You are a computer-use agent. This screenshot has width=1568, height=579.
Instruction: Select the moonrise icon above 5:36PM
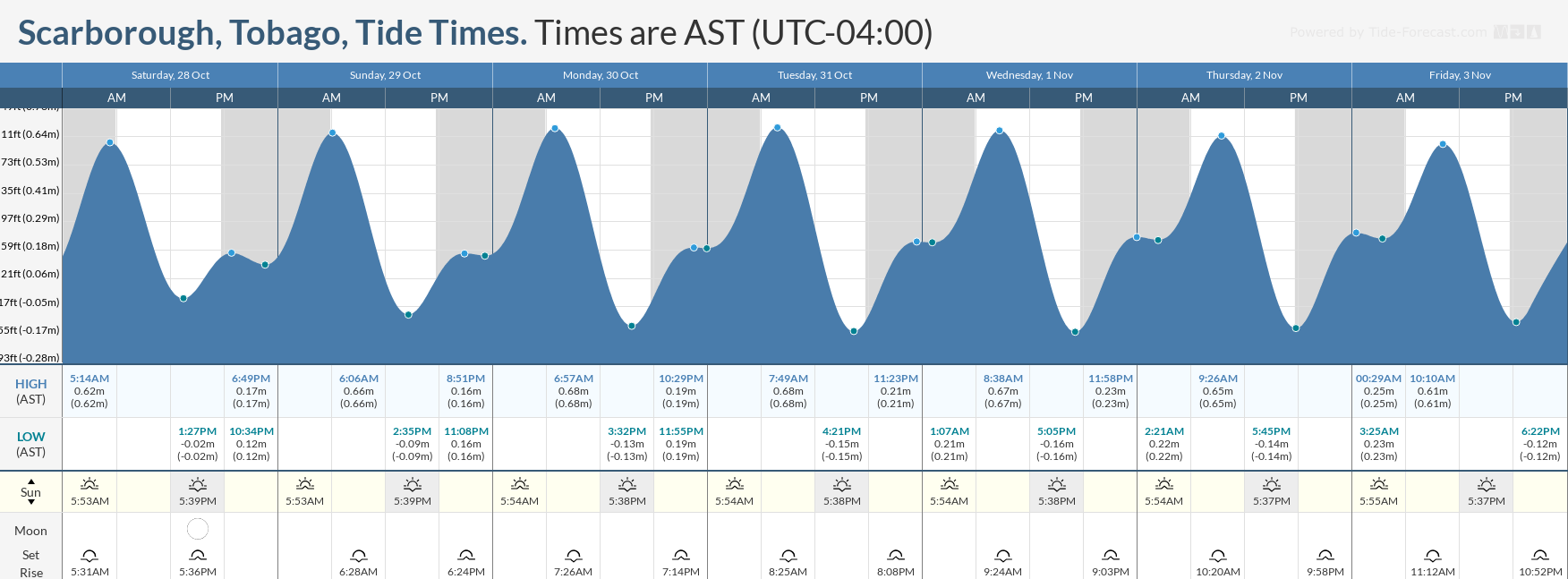[198, 556]
